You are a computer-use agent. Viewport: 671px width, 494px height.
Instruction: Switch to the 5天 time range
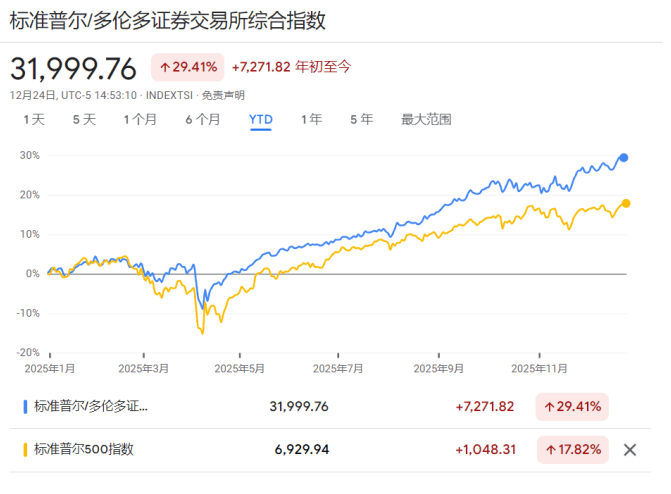[84, 119]
